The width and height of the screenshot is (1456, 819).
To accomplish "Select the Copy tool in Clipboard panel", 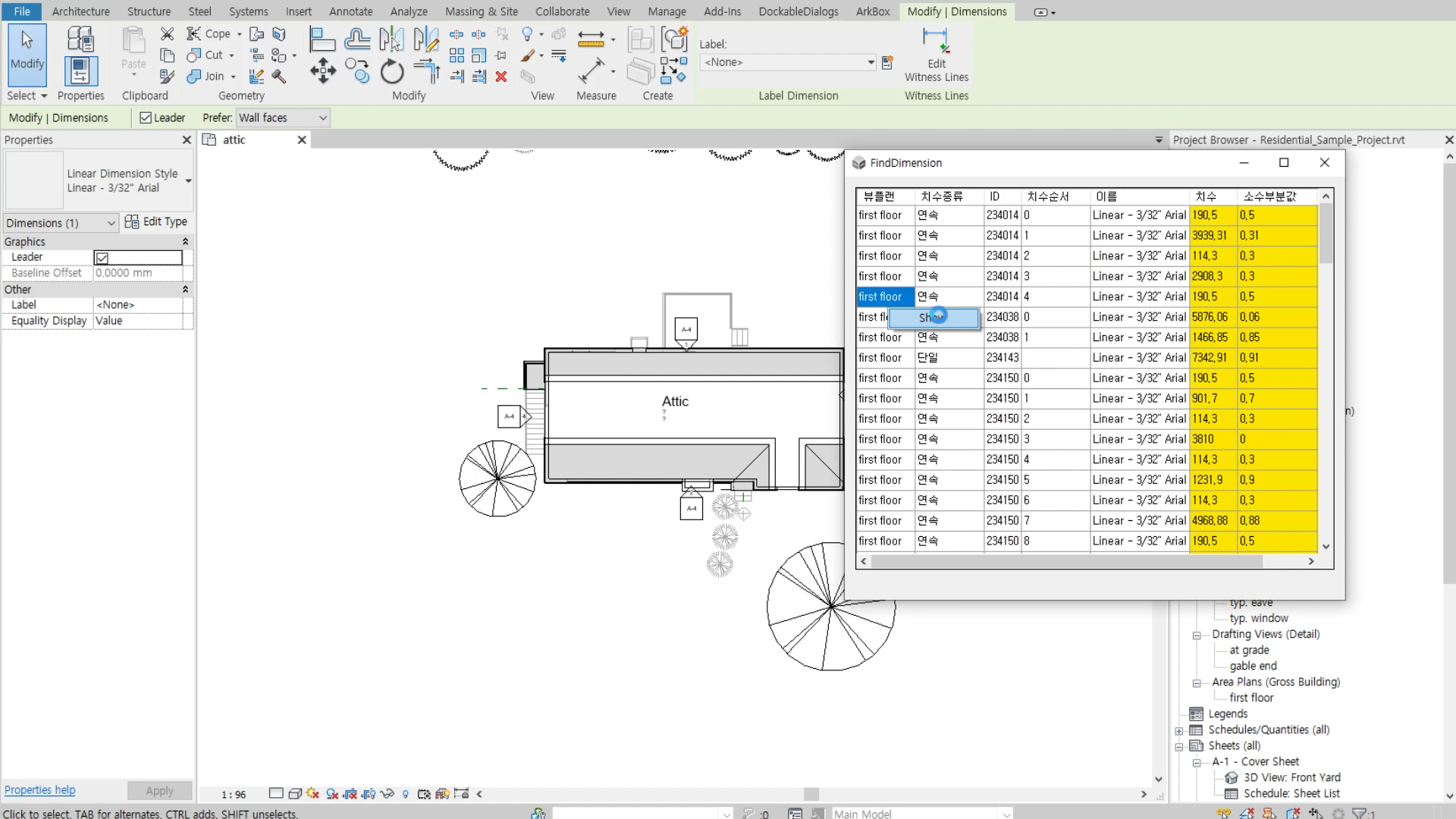I will [x=167, y=55].
